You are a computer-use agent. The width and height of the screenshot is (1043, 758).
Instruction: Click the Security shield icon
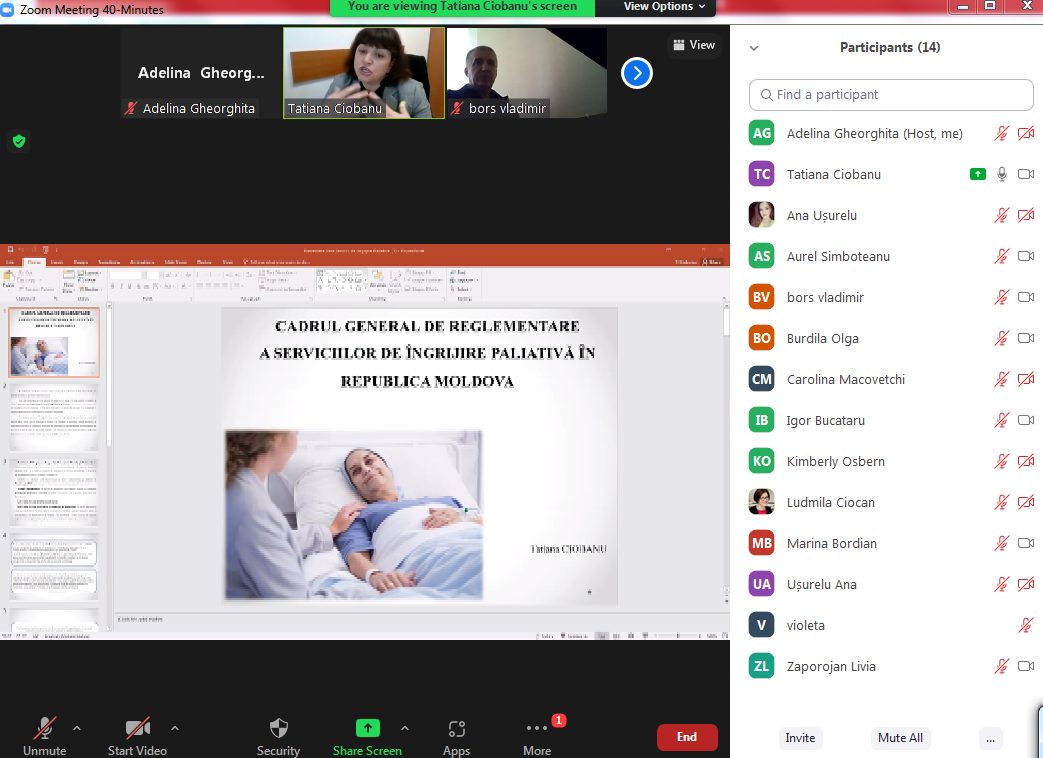pos(278,728)
